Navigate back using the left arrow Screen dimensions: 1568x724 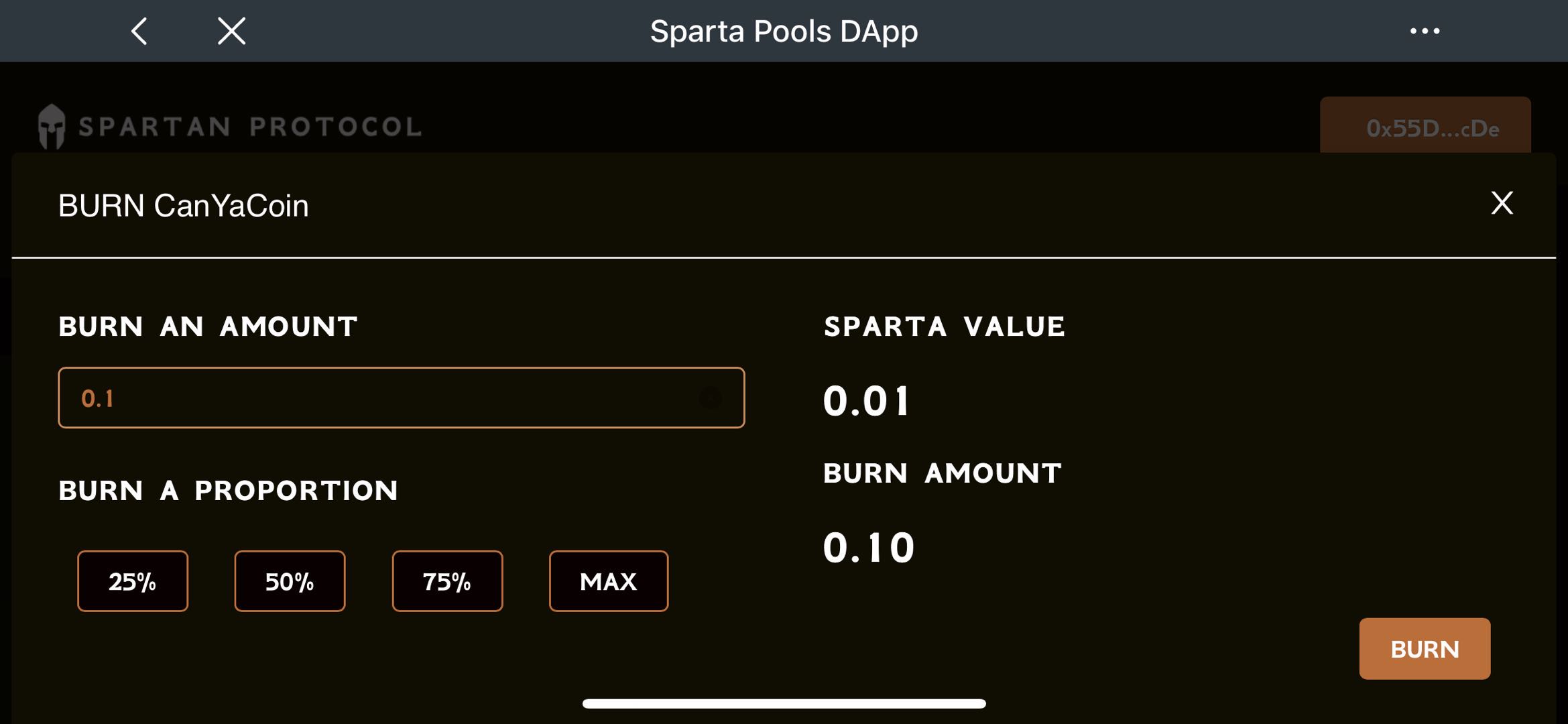coord(140,30)
